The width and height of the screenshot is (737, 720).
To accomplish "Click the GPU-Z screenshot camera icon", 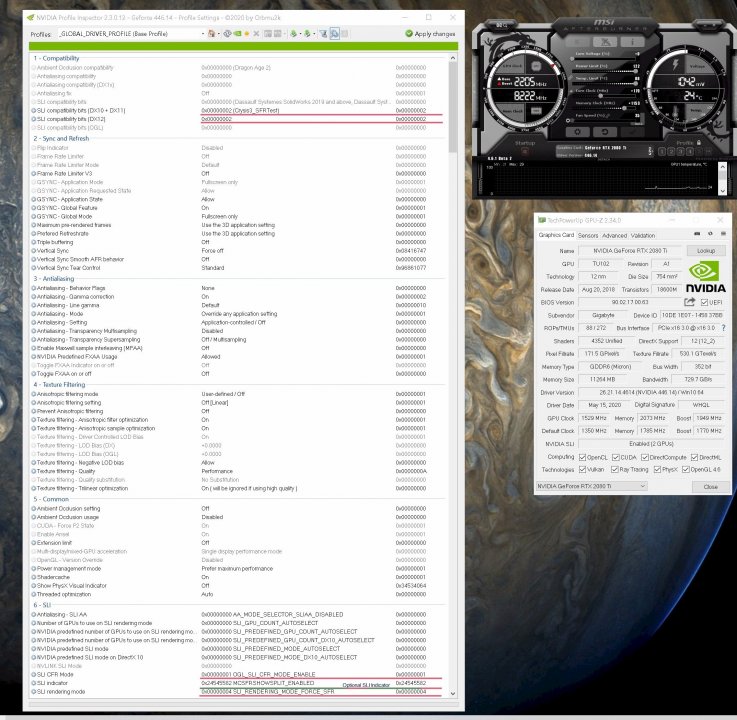I will 699,236.
